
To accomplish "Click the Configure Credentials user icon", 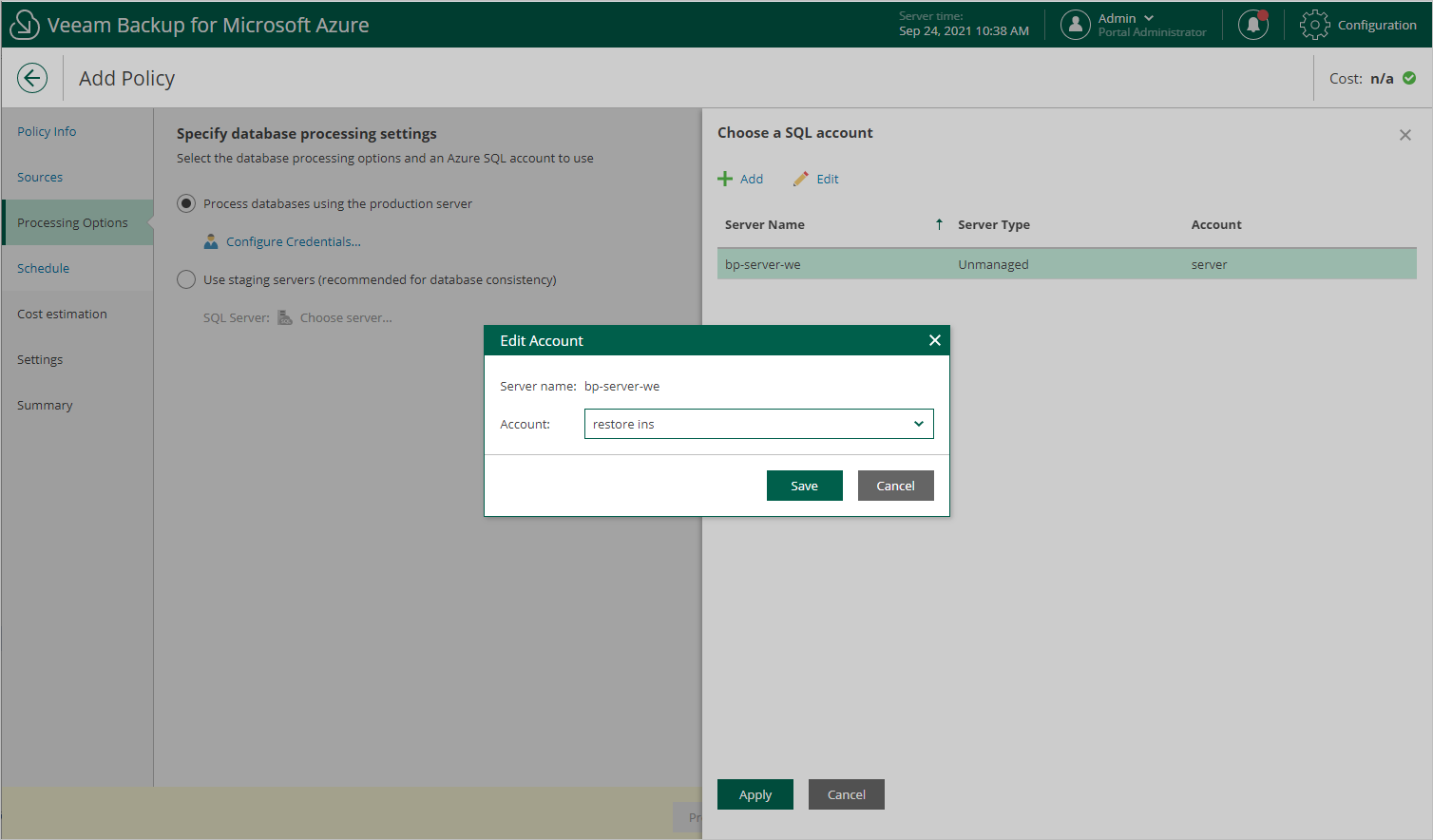I will coord(211,241).
